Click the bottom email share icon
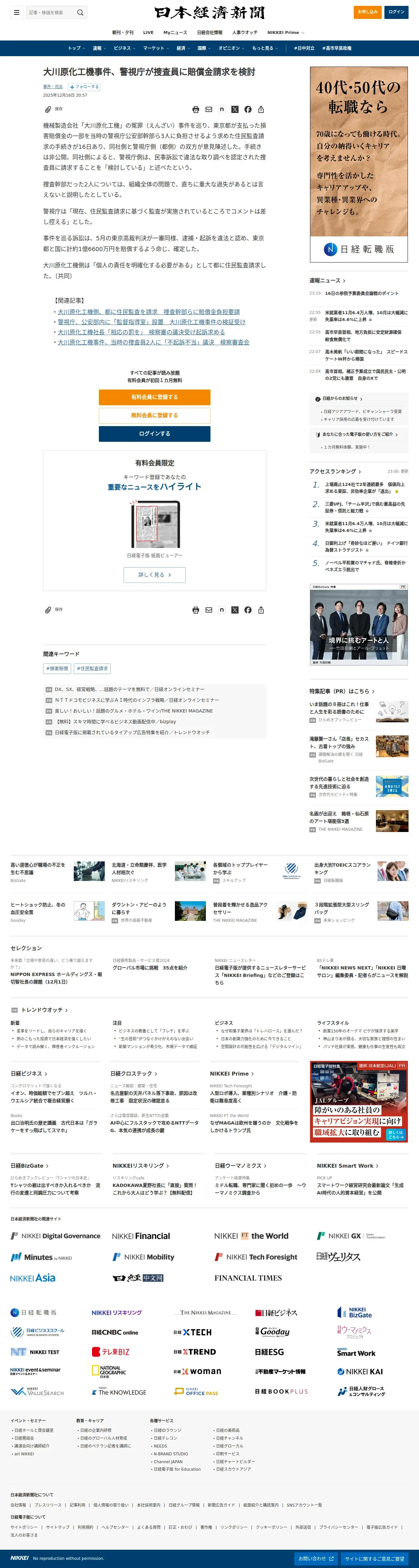This screenshot has height=1568, width=419. (x=209, y=610)
